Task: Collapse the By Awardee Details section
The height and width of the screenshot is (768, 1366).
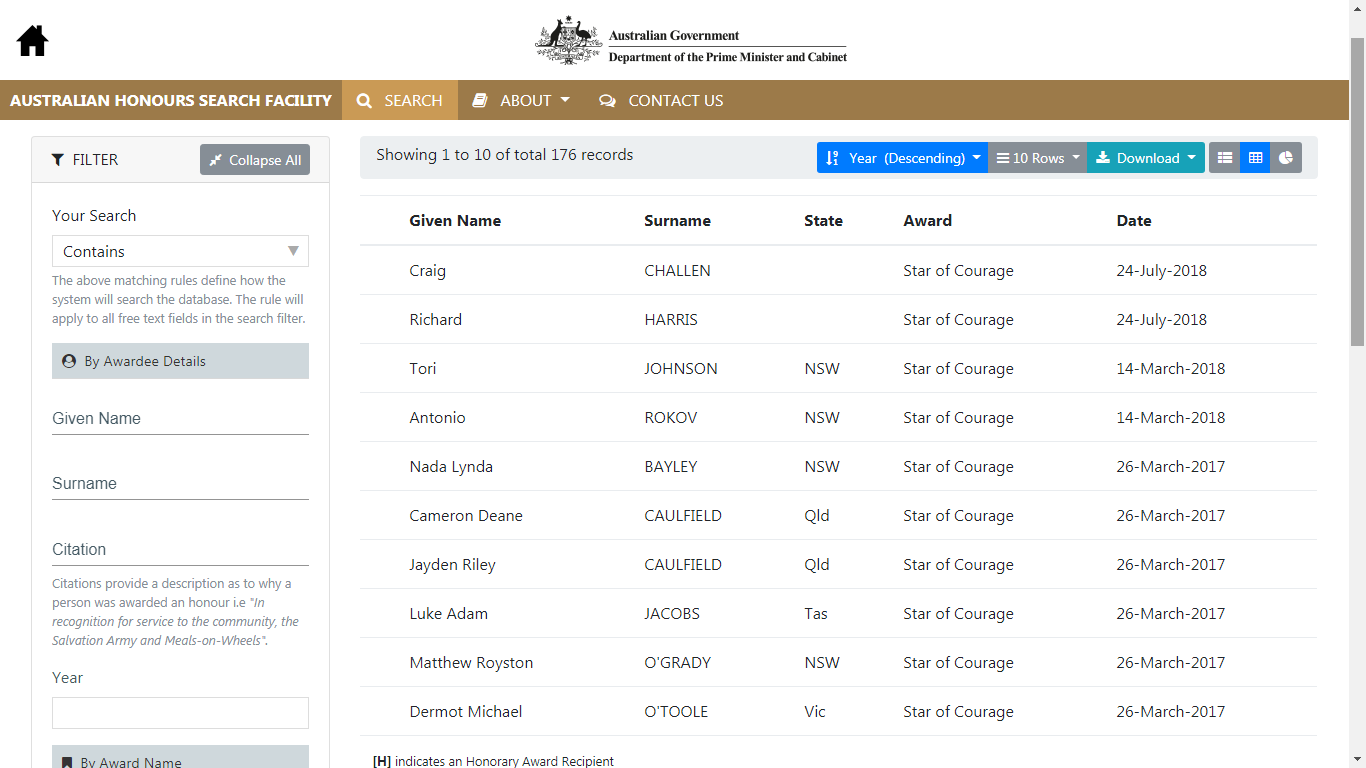Action: click(180, 361)
